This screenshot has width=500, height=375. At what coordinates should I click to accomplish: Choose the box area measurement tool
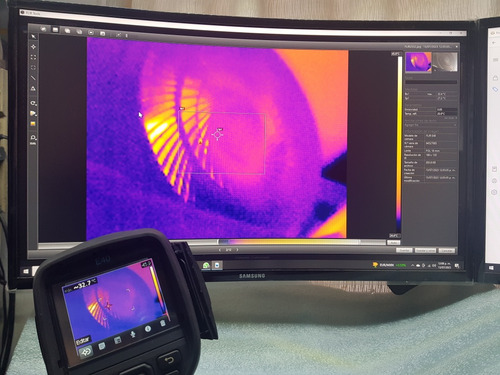[x=33, y=57]
